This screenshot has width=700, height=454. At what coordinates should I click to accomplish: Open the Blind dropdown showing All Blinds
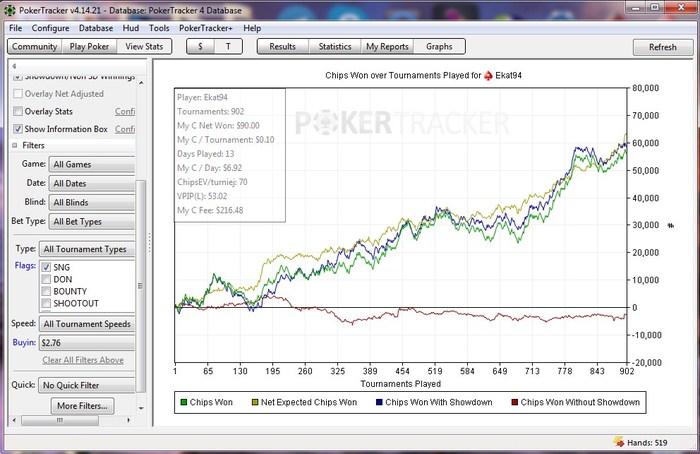(x=92, y=203)
